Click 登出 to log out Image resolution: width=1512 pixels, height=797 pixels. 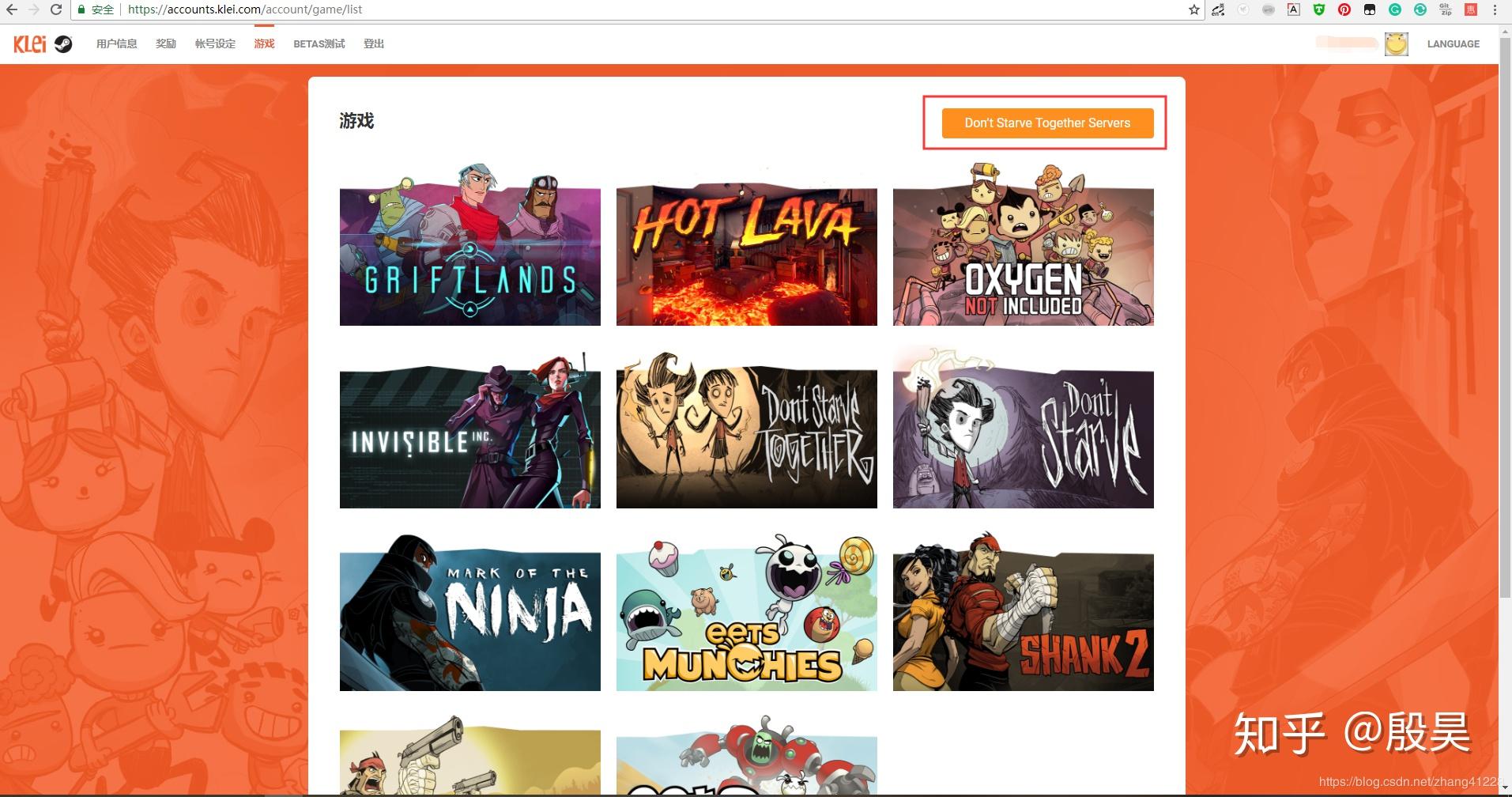pos(374,44)
